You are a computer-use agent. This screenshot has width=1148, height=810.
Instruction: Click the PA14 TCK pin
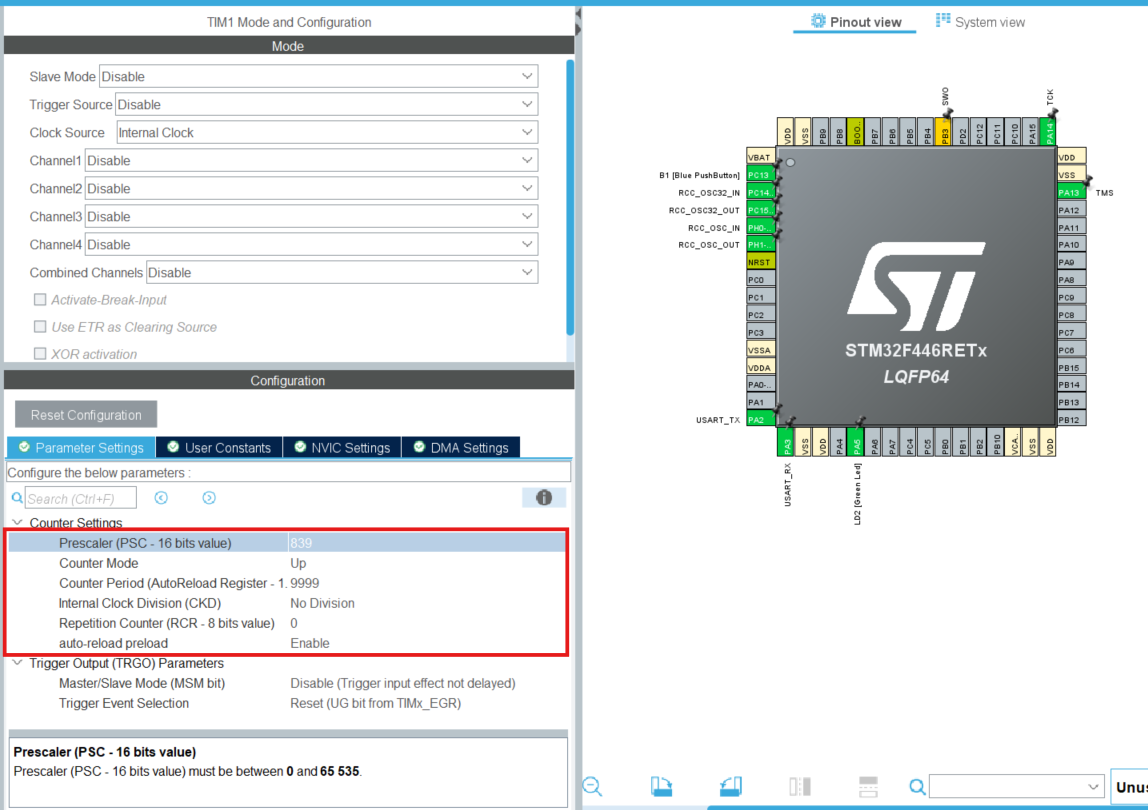pyautogui.click(x=1048, y=132)
